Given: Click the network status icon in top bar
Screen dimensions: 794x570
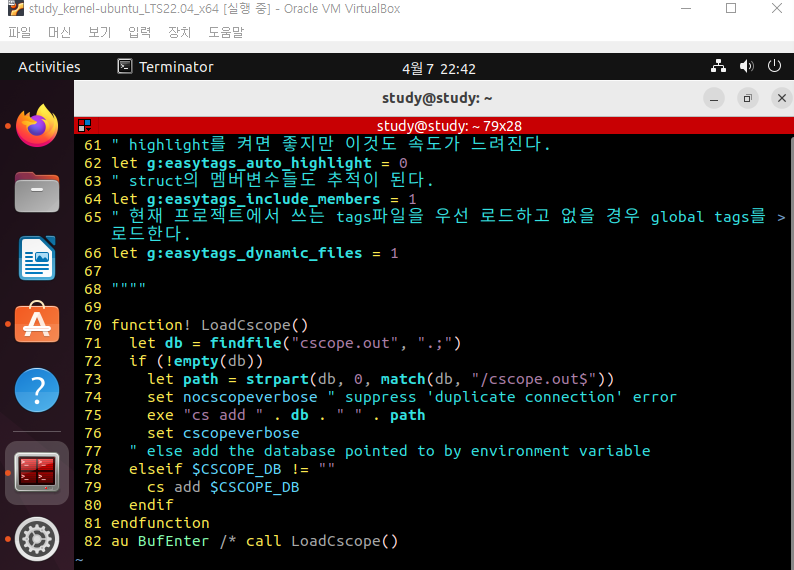Looking at the screenshot, I should point(718,66).
